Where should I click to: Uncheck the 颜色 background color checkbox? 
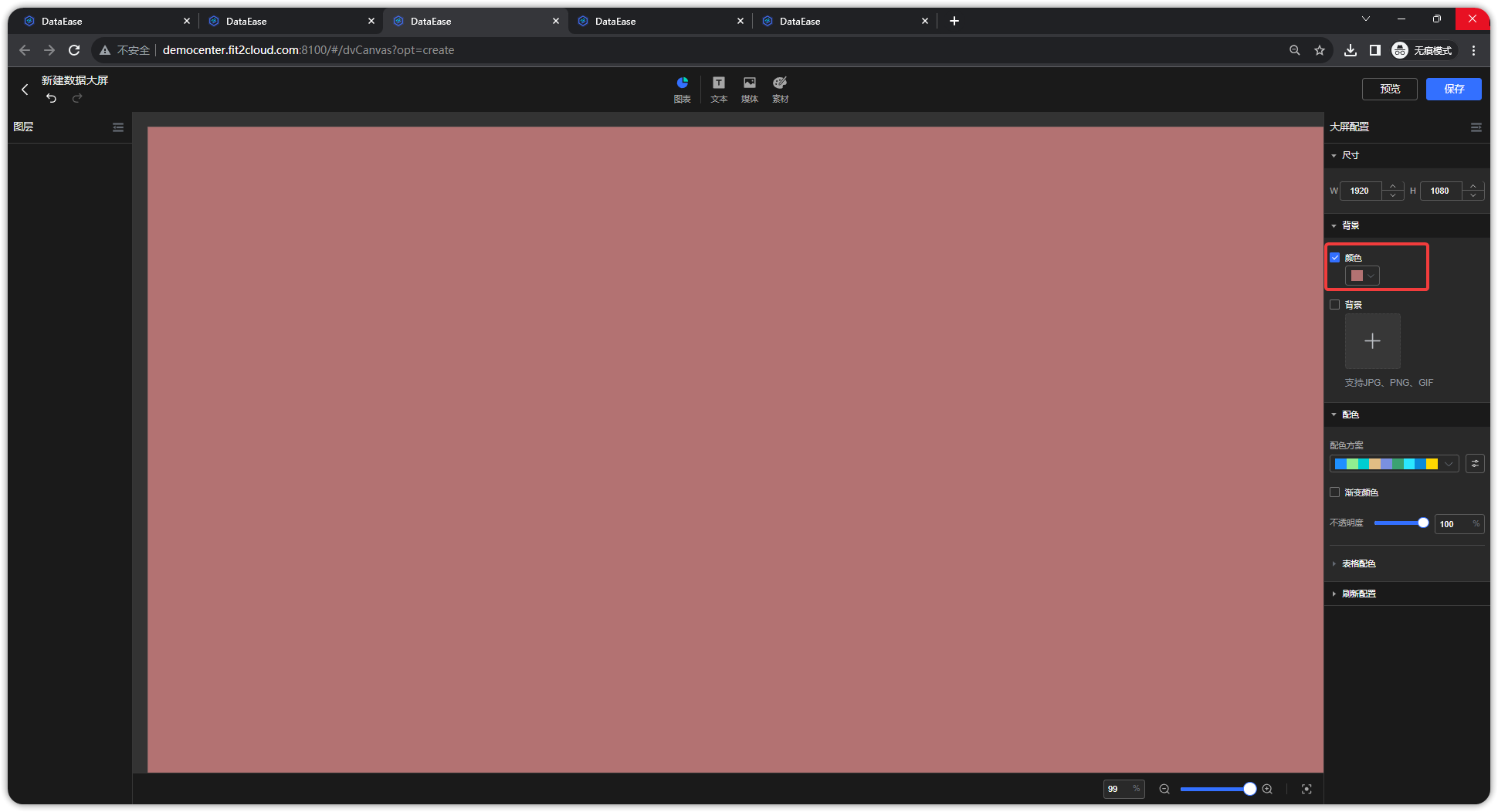coord(1334,258)
